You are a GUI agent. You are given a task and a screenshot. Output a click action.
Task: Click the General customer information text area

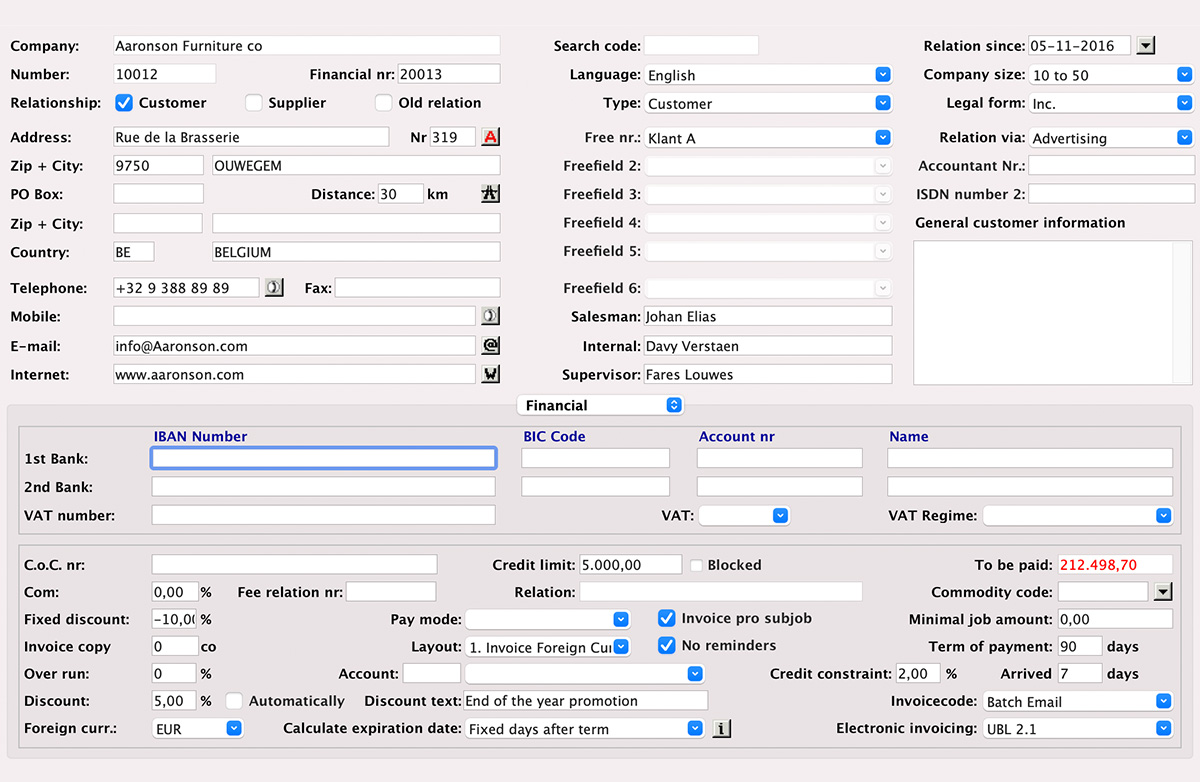[x=1053, y=312]
